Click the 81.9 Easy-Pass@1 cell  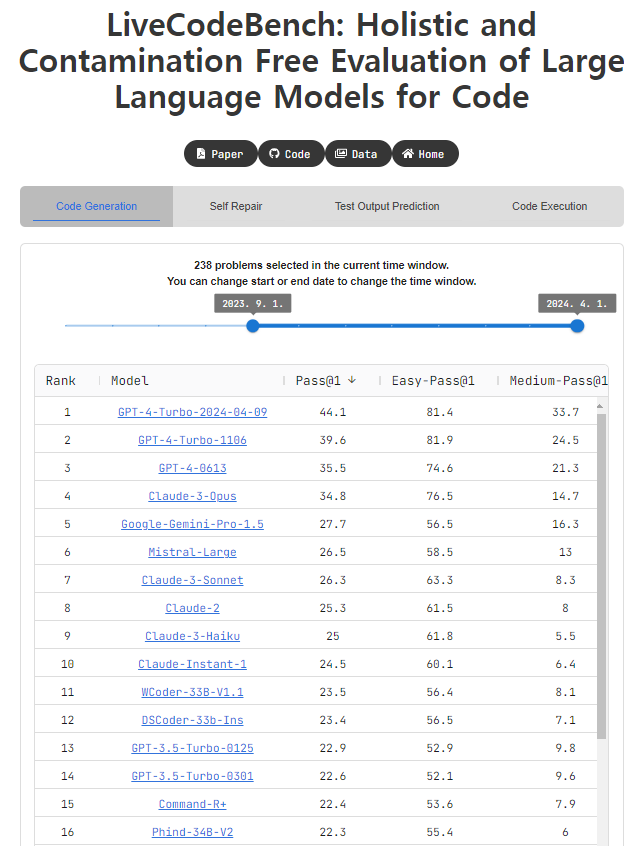[x=440, y=440]
